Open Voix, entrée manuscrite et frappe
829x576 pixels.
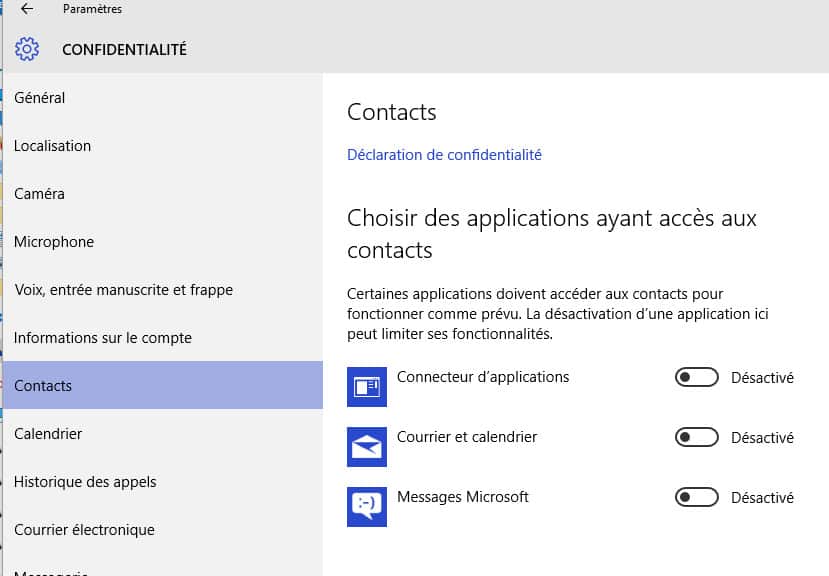pos(163,290)
